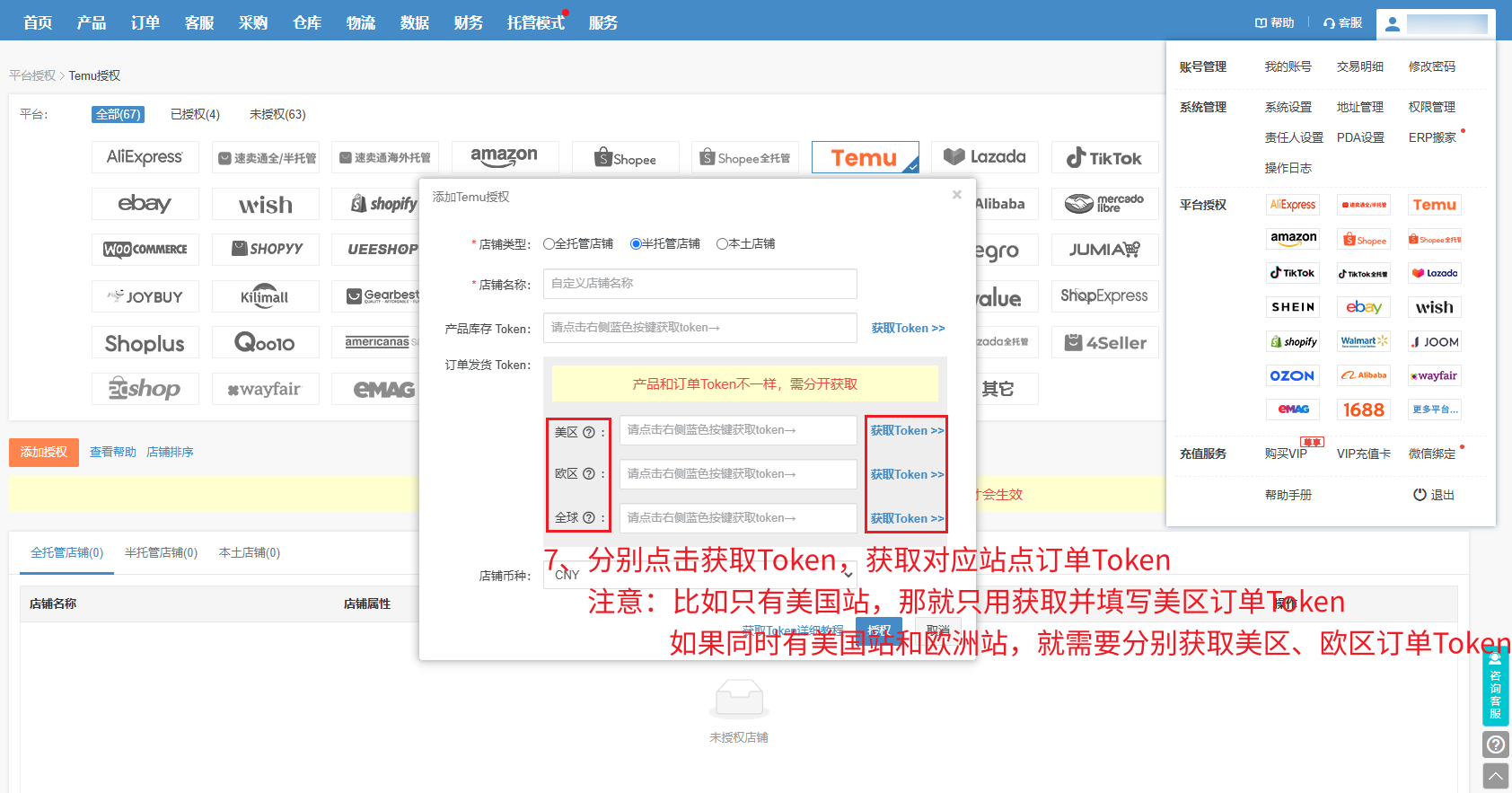Filter platforms by 未授权(63)
This screenshot has width=1512, height=793.
[278, 114]
